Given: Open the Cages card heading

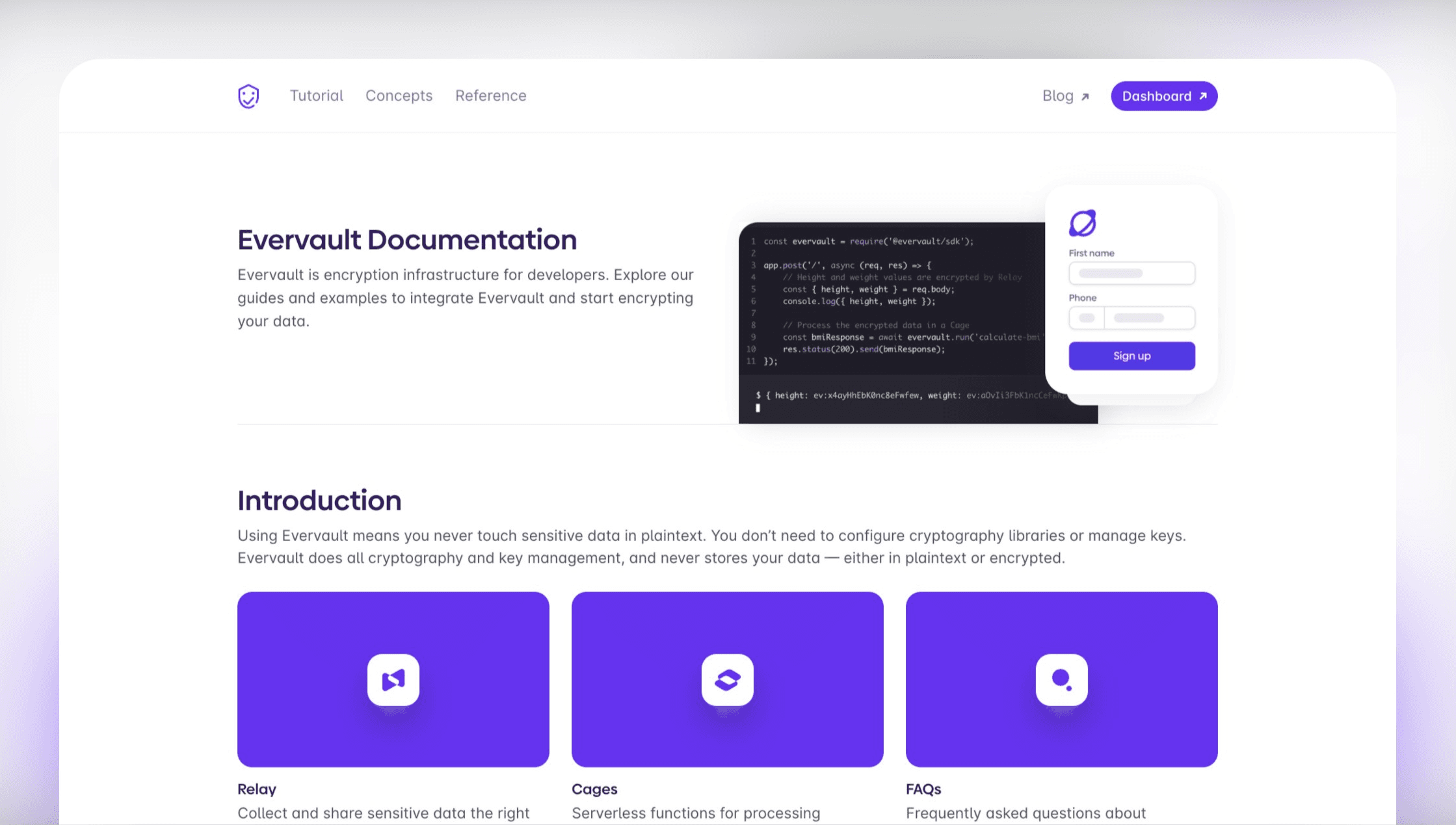Looking at the screenshot, I should [594, 789].
